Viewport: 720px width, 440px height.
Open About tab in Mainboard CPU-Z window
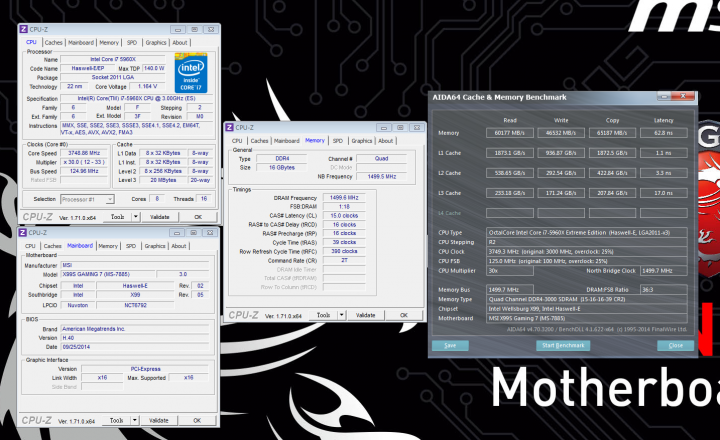179,246
